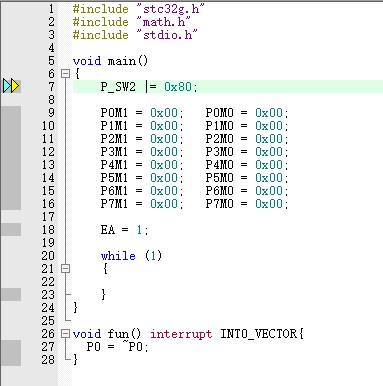Click line number 18 in the gutter
Image resolution: width=383 pixels, height=386 pixels.
[x=48, y=230]
